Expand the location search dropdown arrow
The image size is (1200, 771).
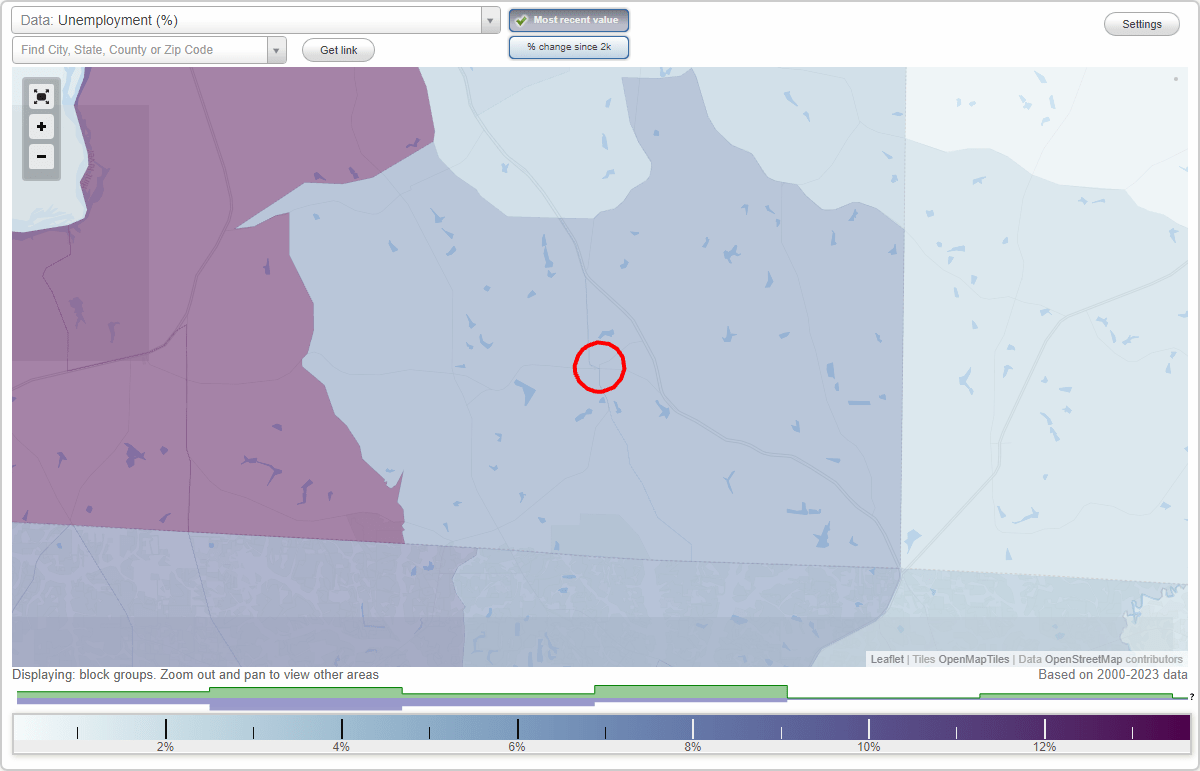[277, 50]
